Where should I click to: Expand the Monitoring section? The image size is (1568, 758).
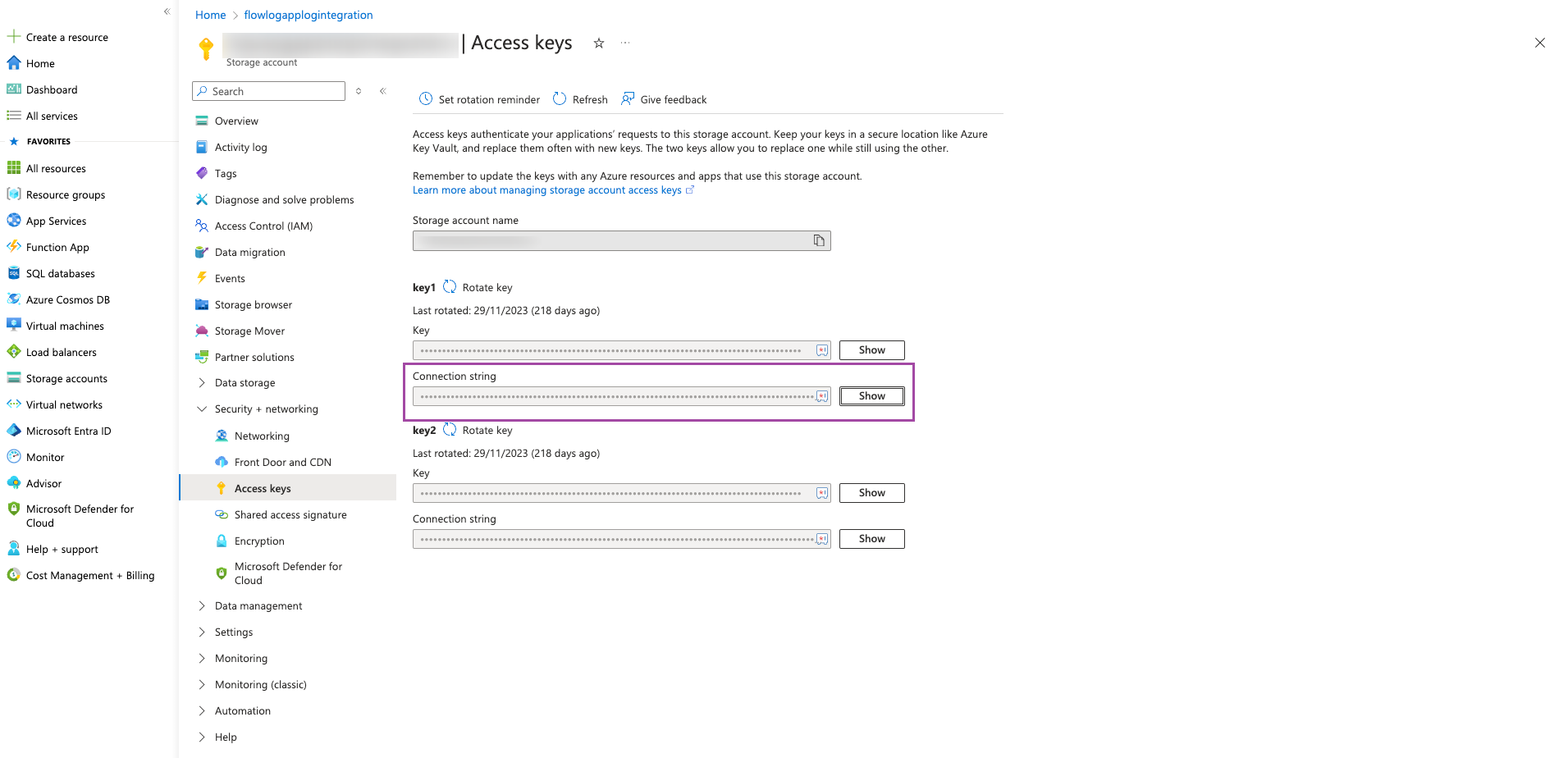241,658
